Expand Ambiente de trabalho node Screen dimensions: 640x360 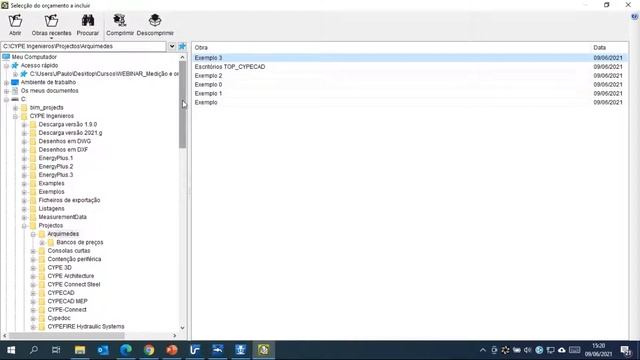(x=7, y=82)
